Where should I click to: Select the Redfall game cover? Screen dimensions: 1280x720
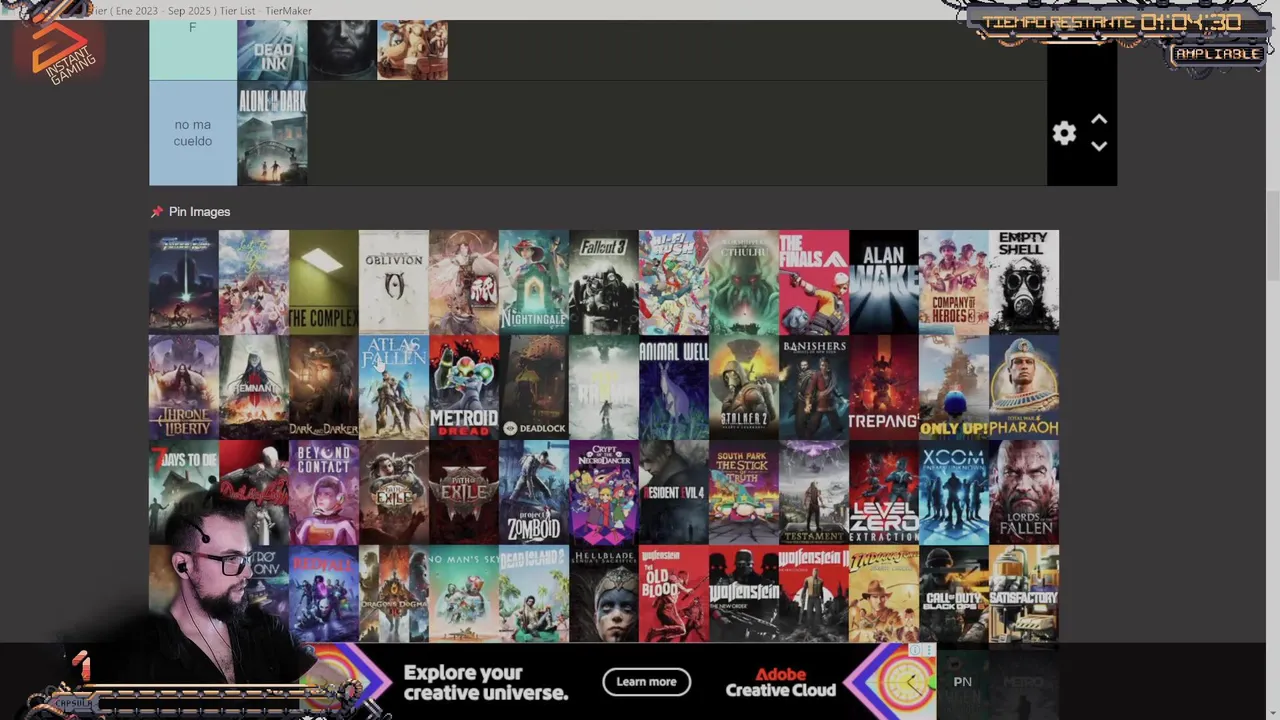(x=324, y=594)
